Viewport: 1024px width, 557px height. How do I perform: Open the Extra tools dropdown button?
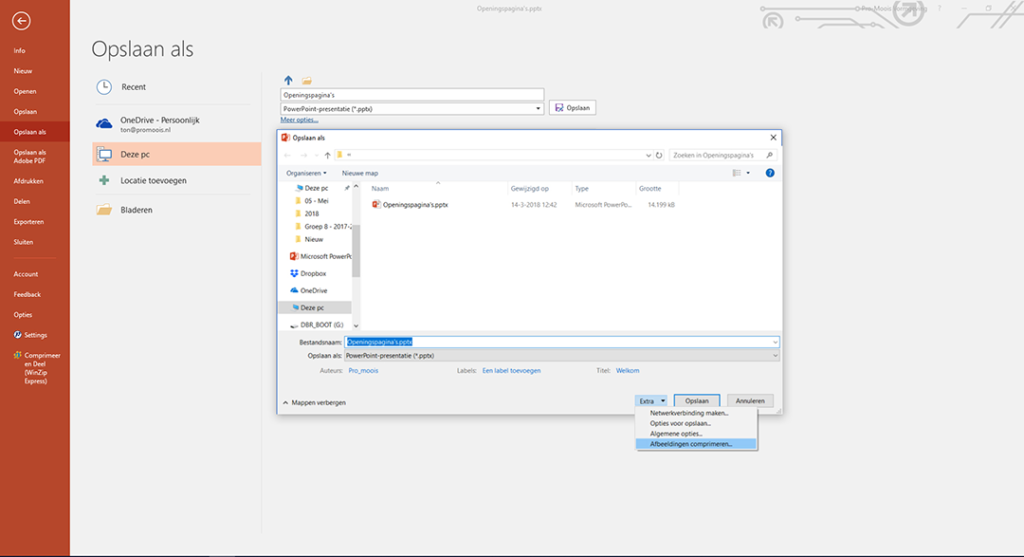pos(652,401)
